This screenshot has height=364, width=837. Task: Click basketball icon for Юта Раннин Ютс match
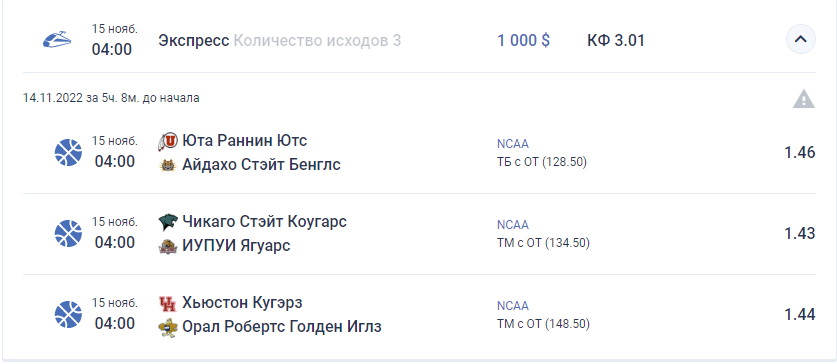pyautogui.click(x=68, y=153)
